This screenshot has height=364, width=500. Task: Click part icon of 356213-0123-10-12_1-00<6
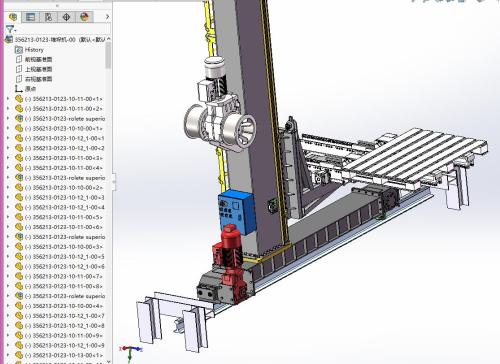point(19,266)
